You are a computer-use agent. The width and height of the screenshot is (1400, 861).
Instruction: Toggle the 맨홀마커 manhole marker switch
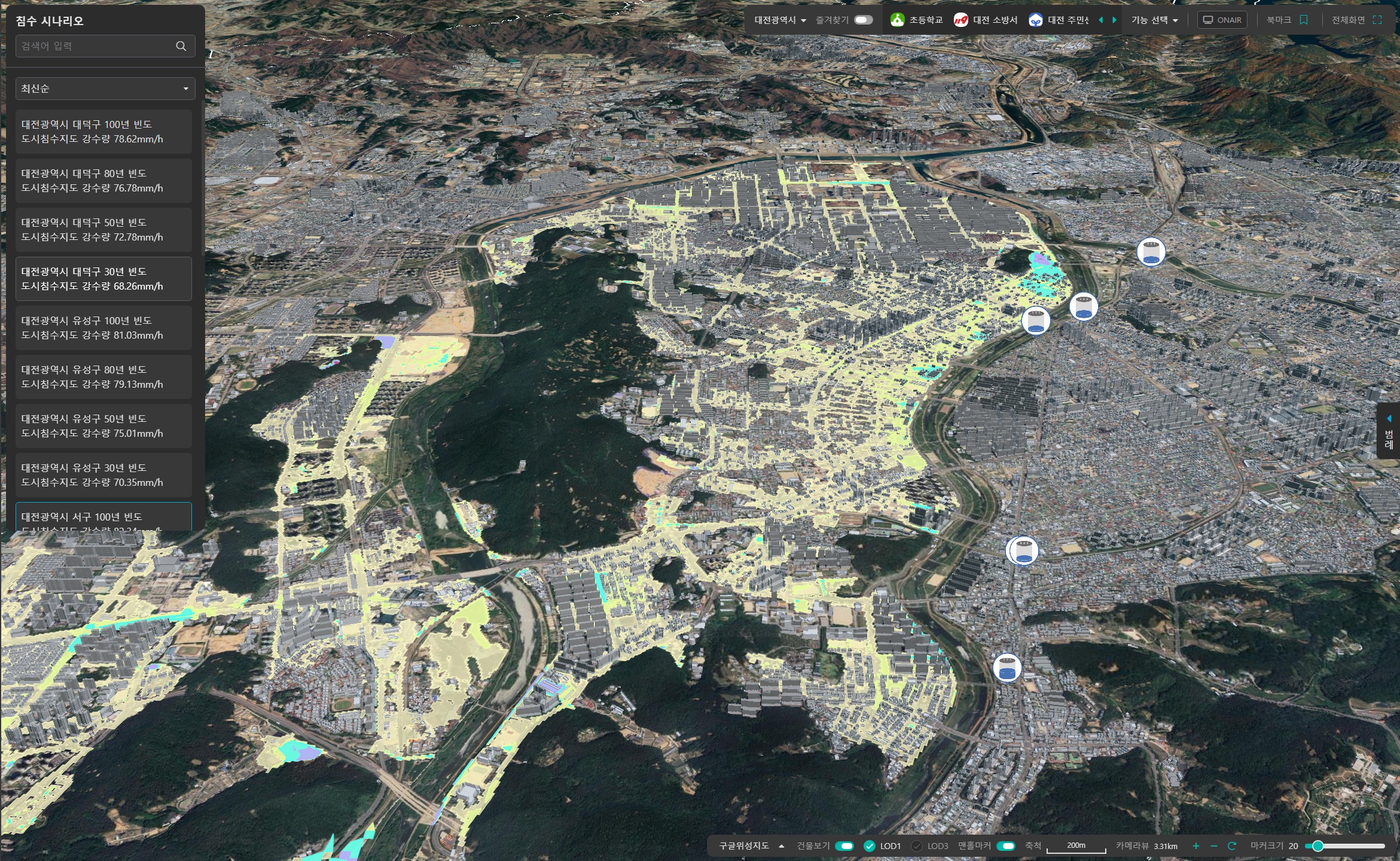(1006, 845)
